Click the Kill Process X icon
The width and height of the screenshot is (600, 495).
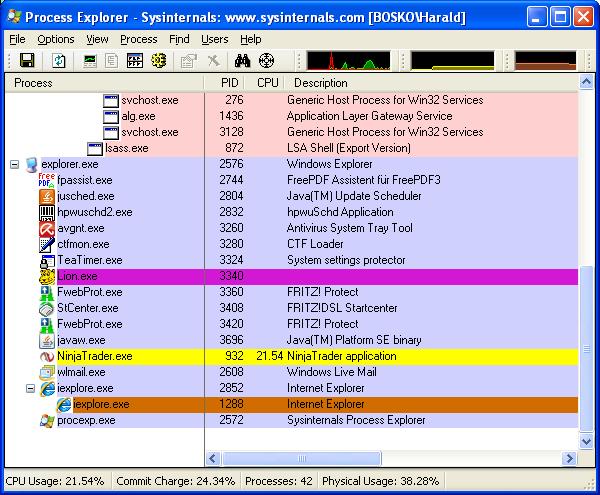tap(214, 60)
